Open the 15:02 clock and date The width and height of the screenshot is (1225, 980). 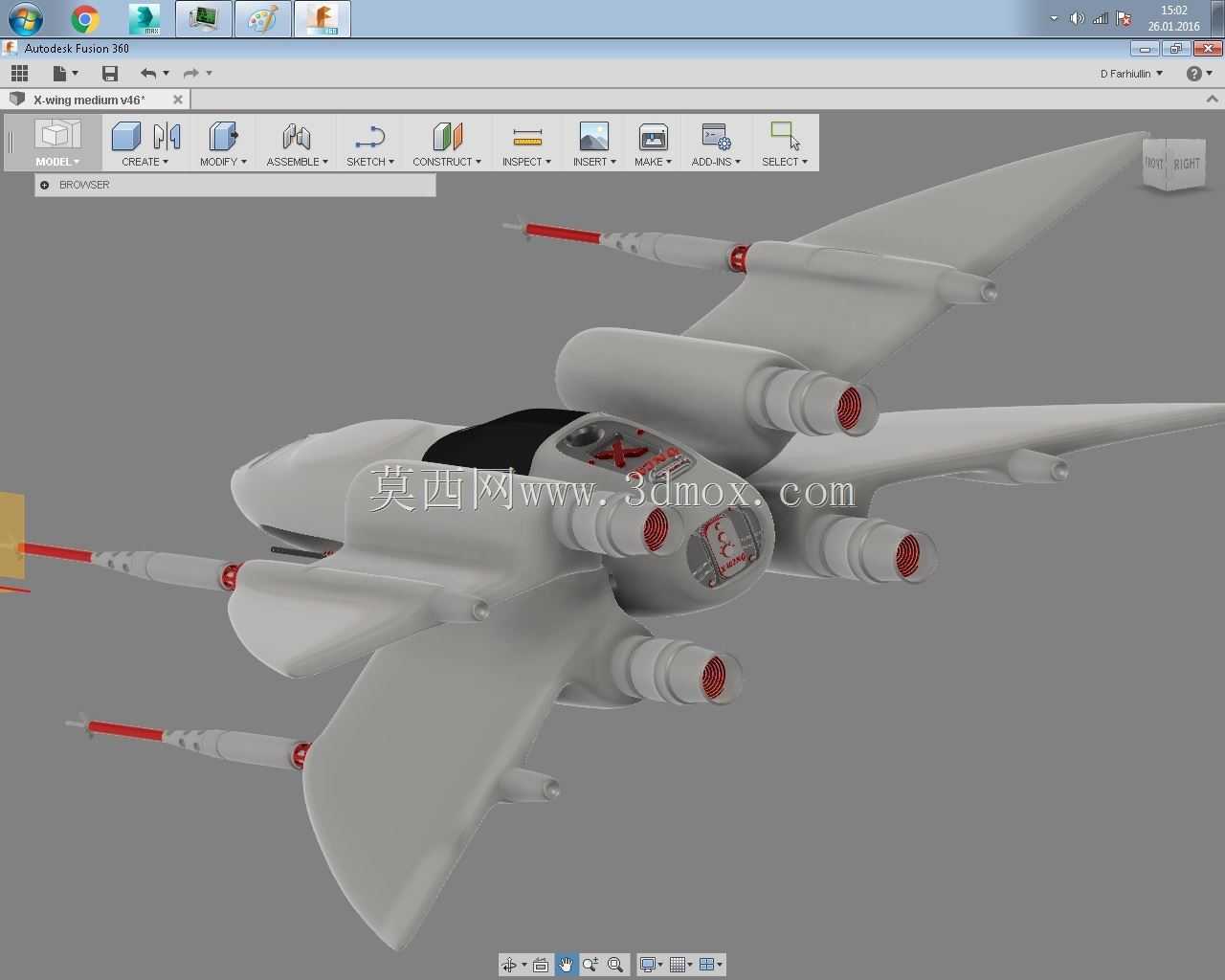[x=1174, y=18]
